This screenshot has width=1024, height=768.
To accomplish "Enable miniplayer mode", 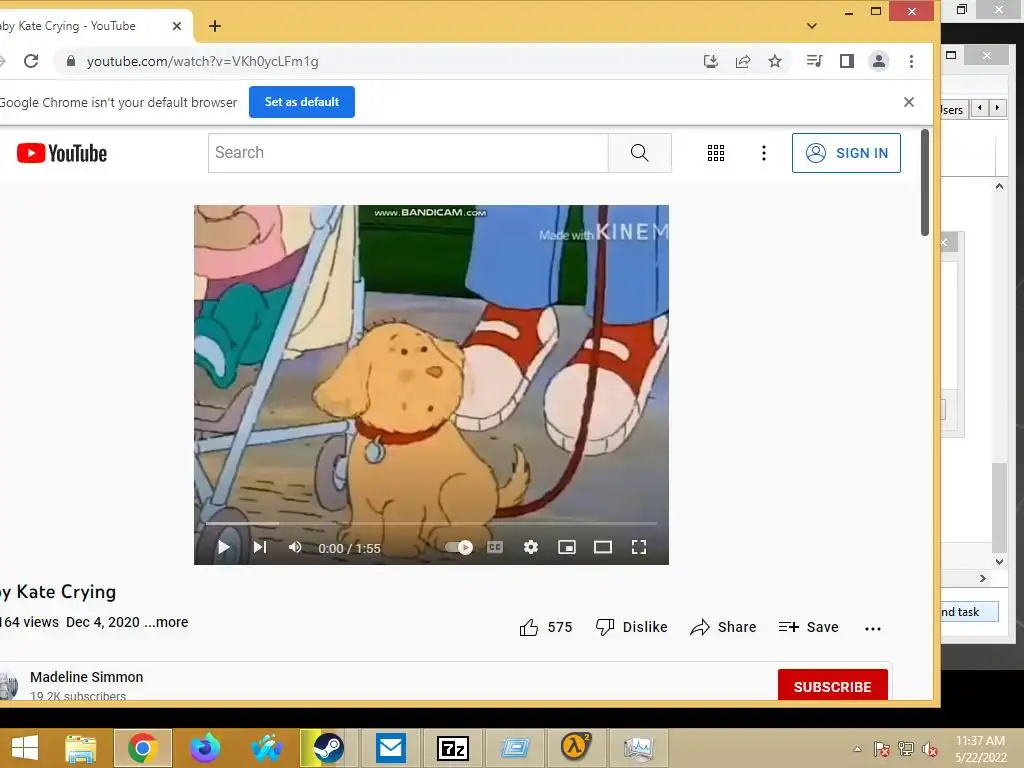I will click(567, 547).
